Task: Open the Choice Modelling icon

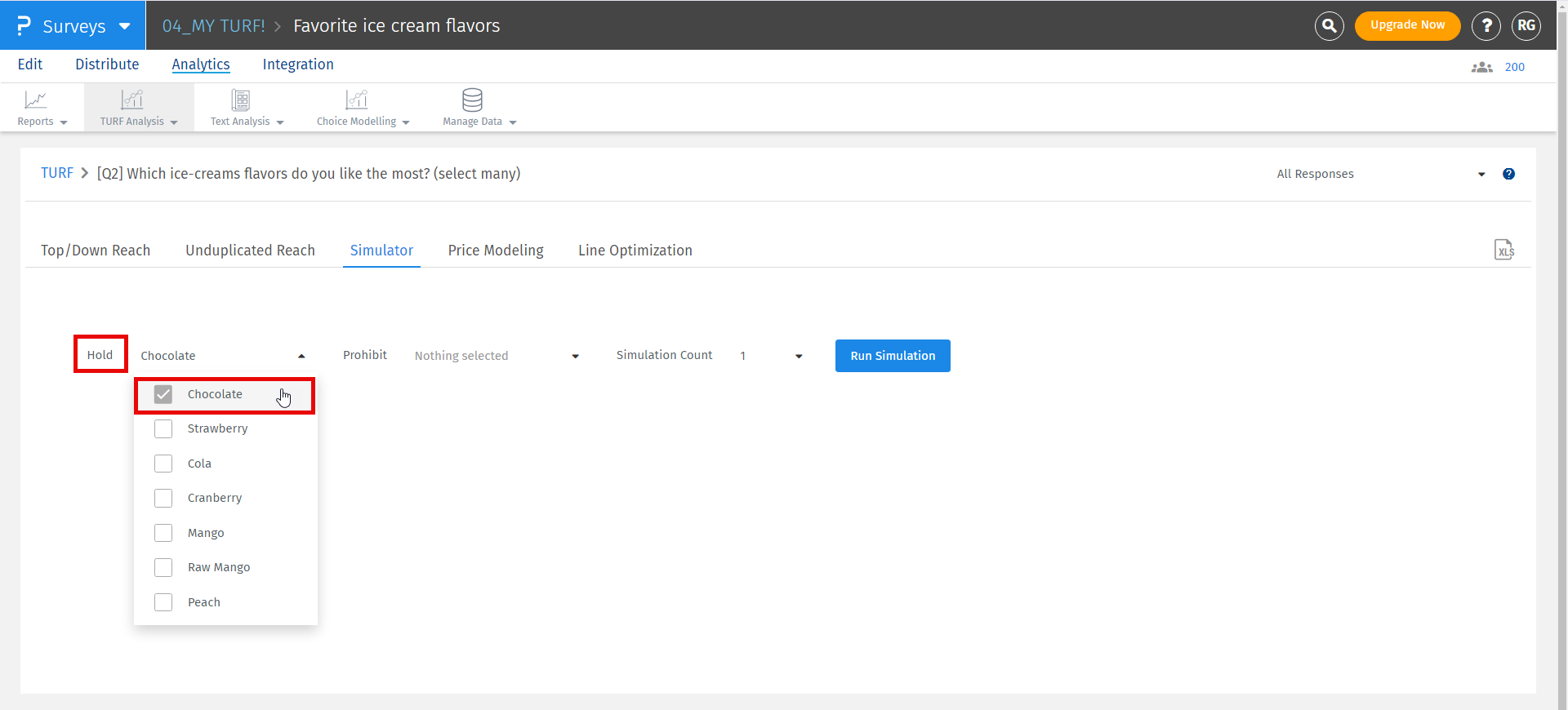Action: [x=357, y=100]
